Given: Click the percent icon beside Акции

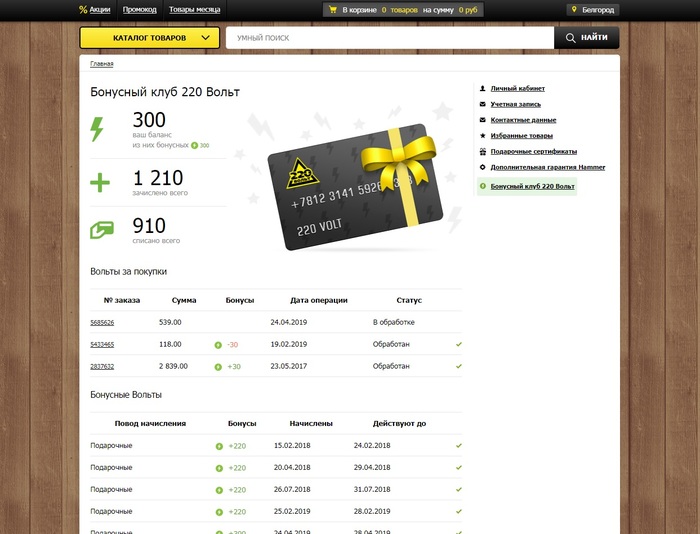Looking at the screenshot, I should pos(83,9).
